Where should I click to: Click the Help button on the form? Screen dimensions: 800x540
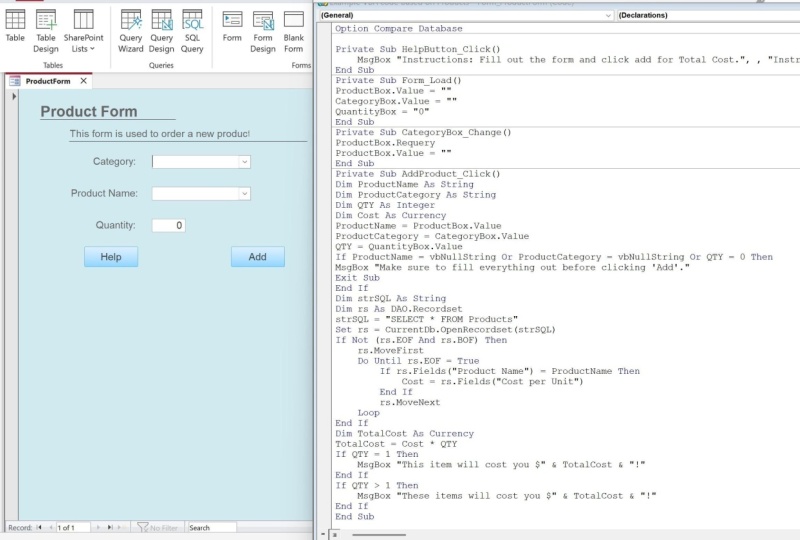click(111, 257)
